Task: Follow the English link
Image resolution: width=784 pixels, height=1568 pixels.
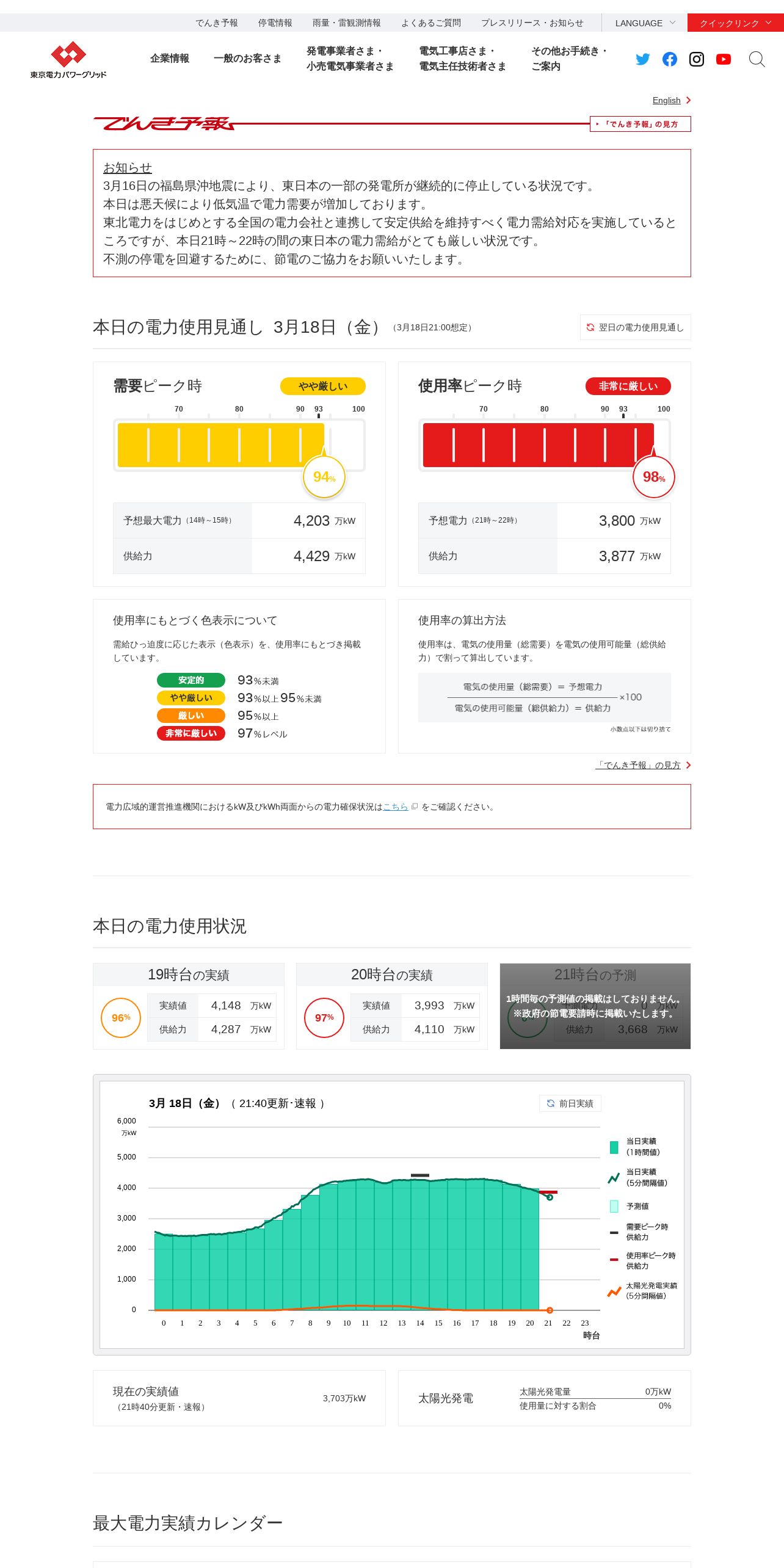Action: (666, 100)
